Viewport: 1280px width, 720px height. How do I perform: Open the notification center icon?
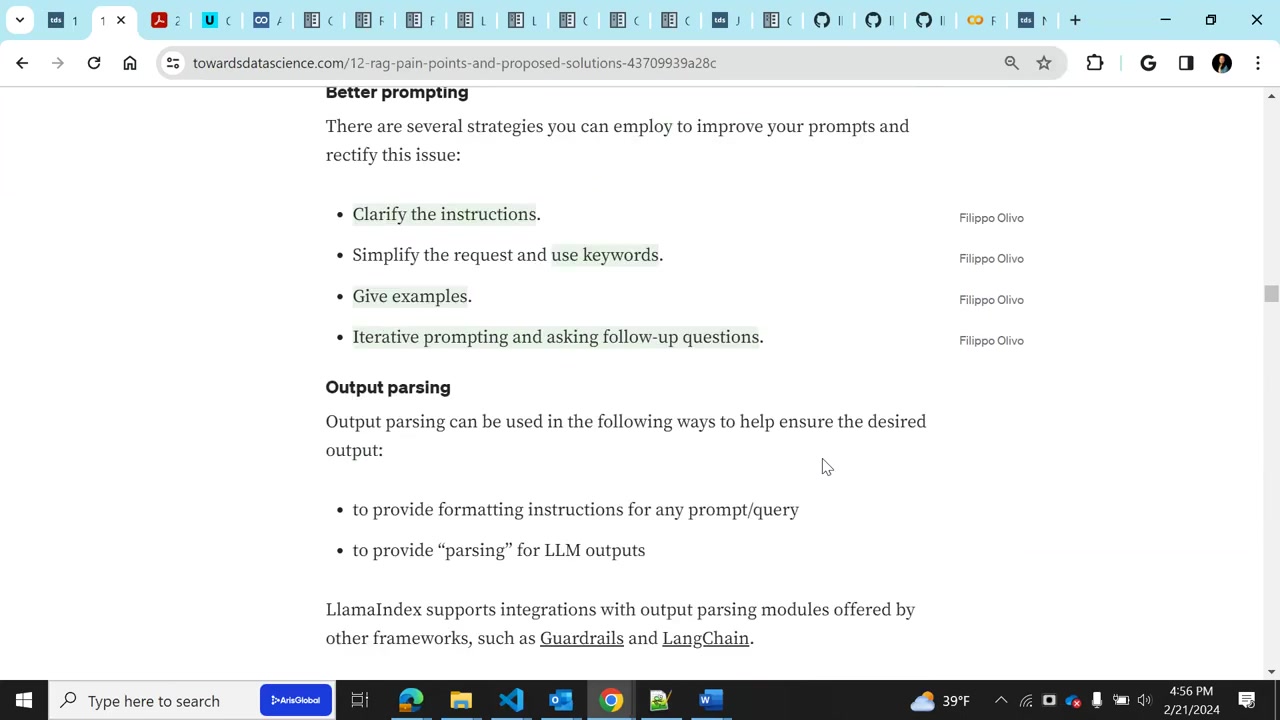pos(1247,700)
